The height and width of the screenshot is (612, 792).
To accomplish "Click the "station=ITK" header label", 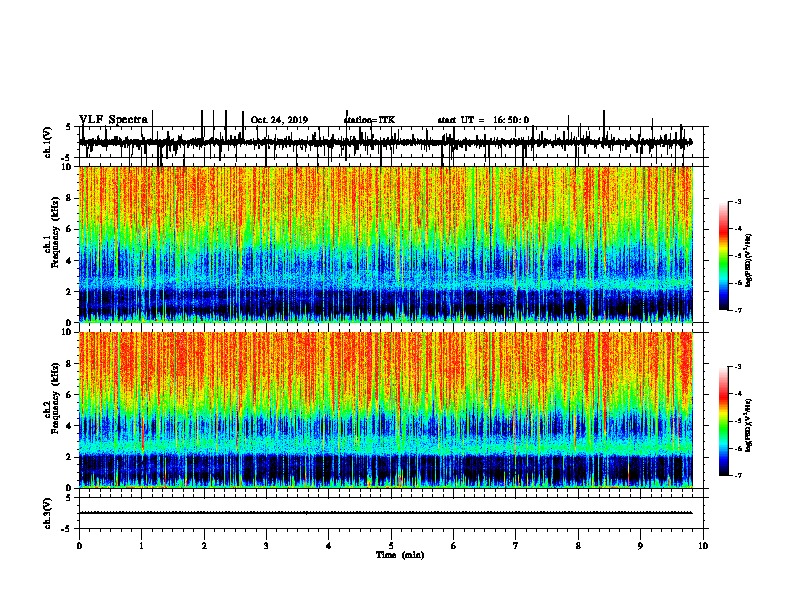I will [x=369, y=120].
